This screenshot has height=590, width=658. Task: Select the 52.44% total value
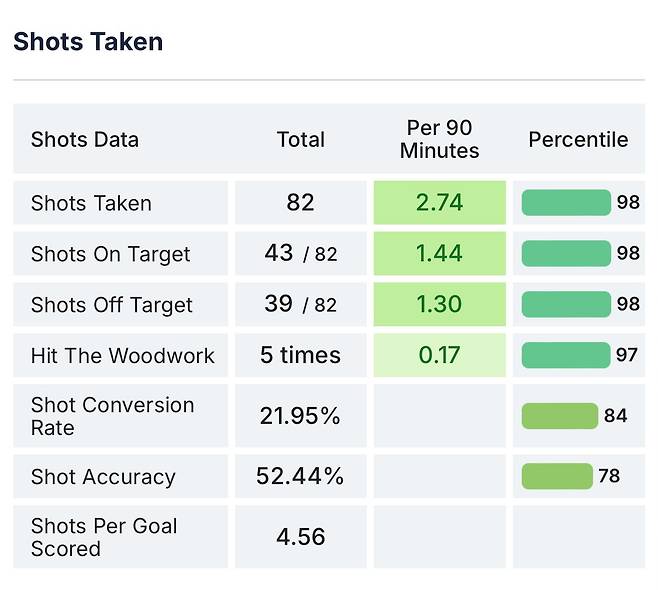coord(300,477)
